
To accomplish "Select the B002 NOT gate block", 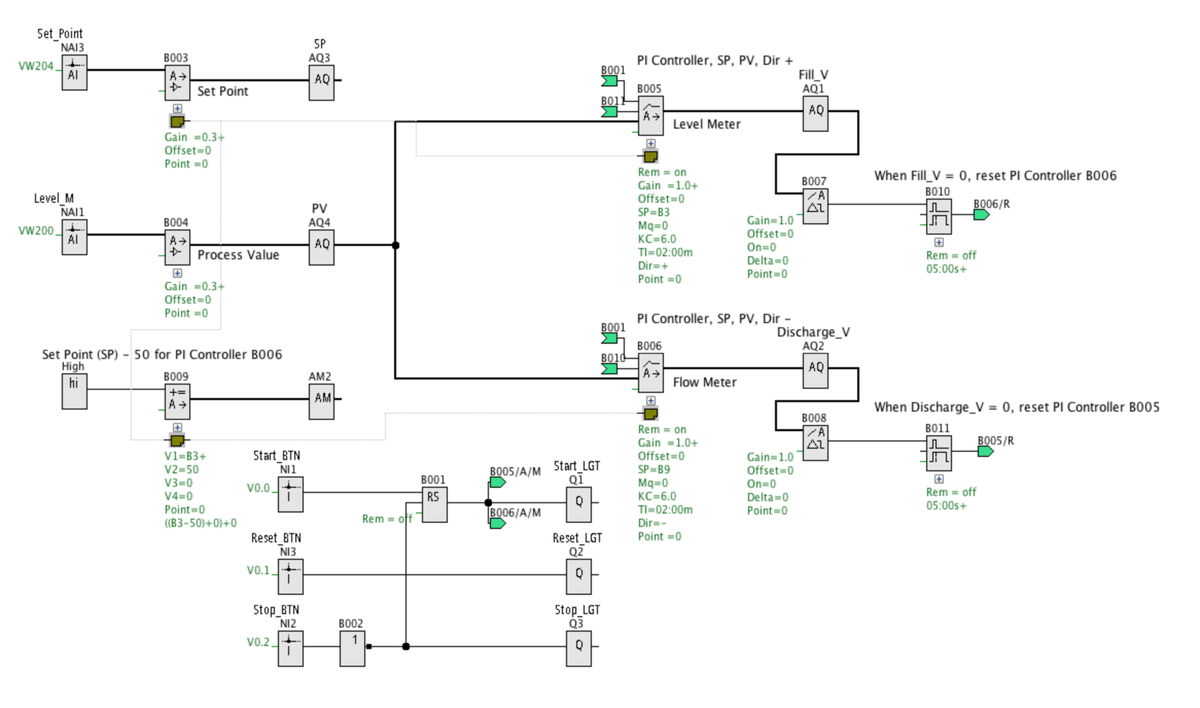I will (x=352, y=648).
